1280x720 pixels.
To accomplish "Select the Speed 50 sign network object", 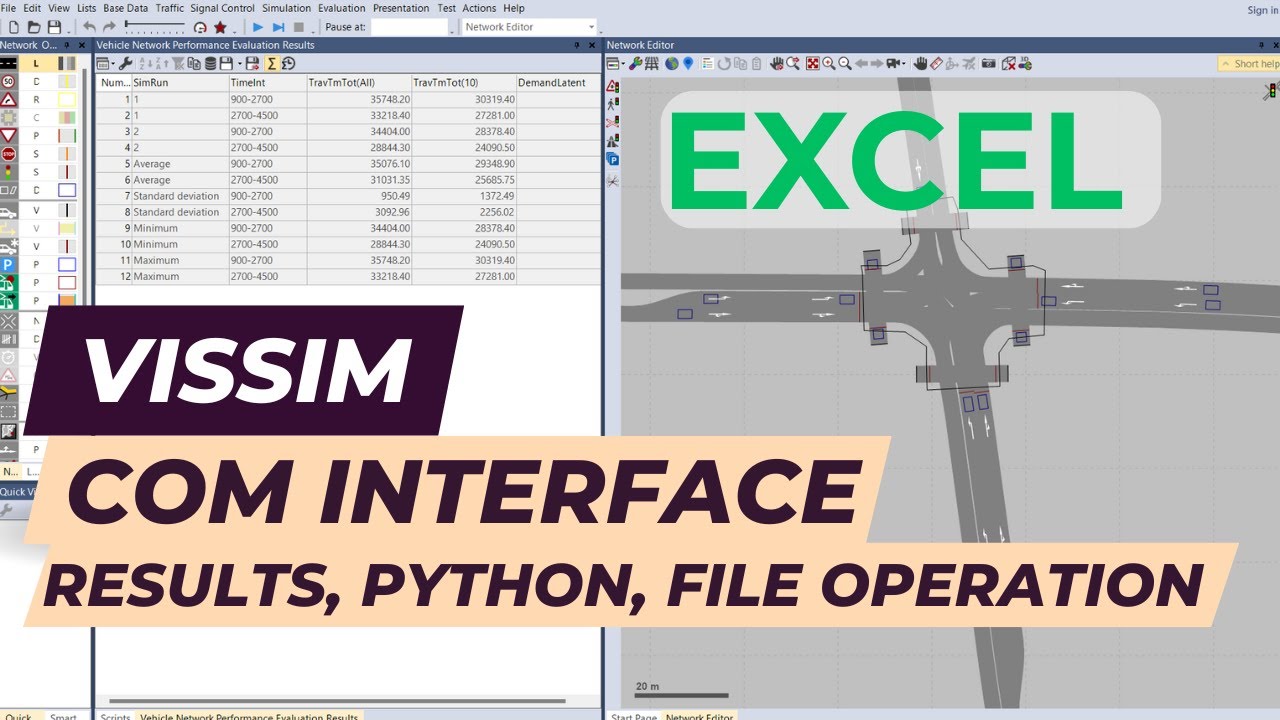I will 9,82.
